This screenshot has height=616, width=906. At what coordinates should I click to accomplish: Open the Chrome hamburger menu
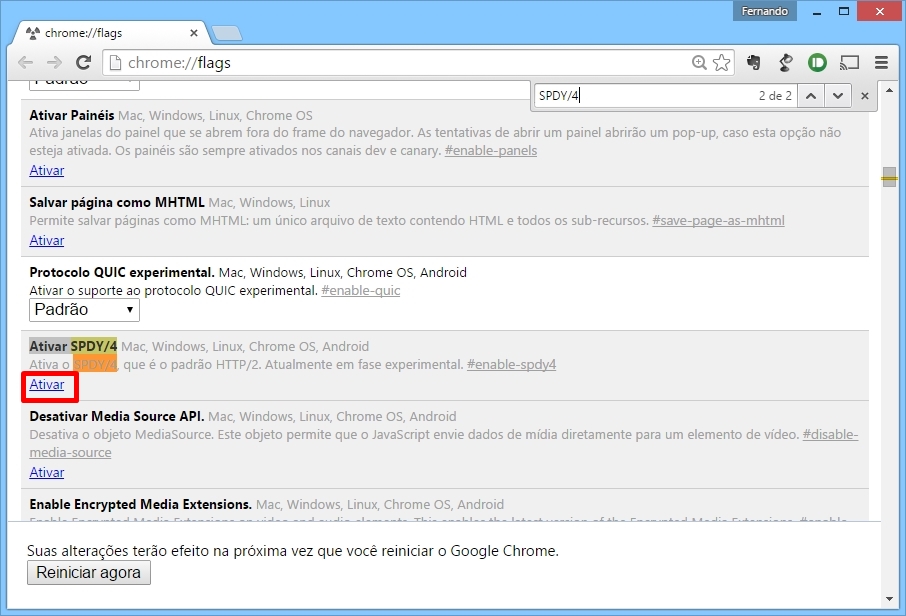tap(881, 62)
